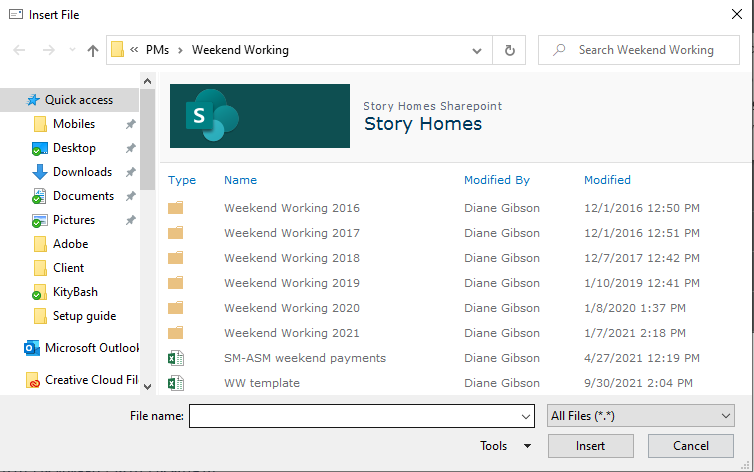Viewport: 754px width, 472px height.
Task: Click Weekend Working breadcrumb segment
Action: click(240, 50)
